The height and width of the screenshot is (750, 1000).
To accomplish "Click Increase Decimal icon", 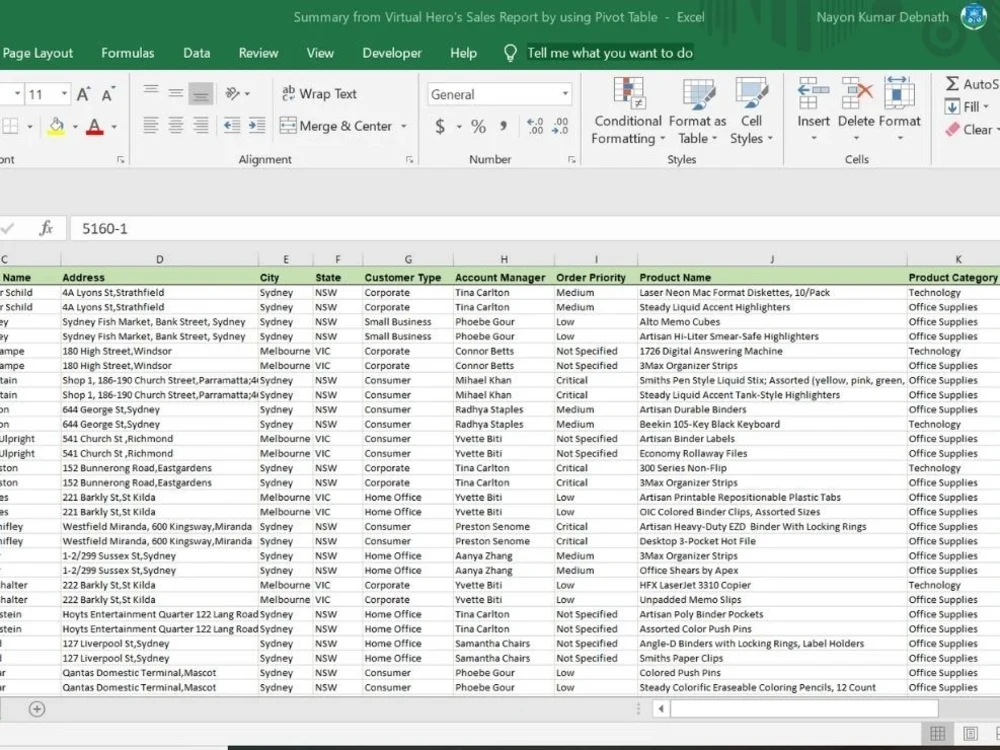I will coord(534,126).
